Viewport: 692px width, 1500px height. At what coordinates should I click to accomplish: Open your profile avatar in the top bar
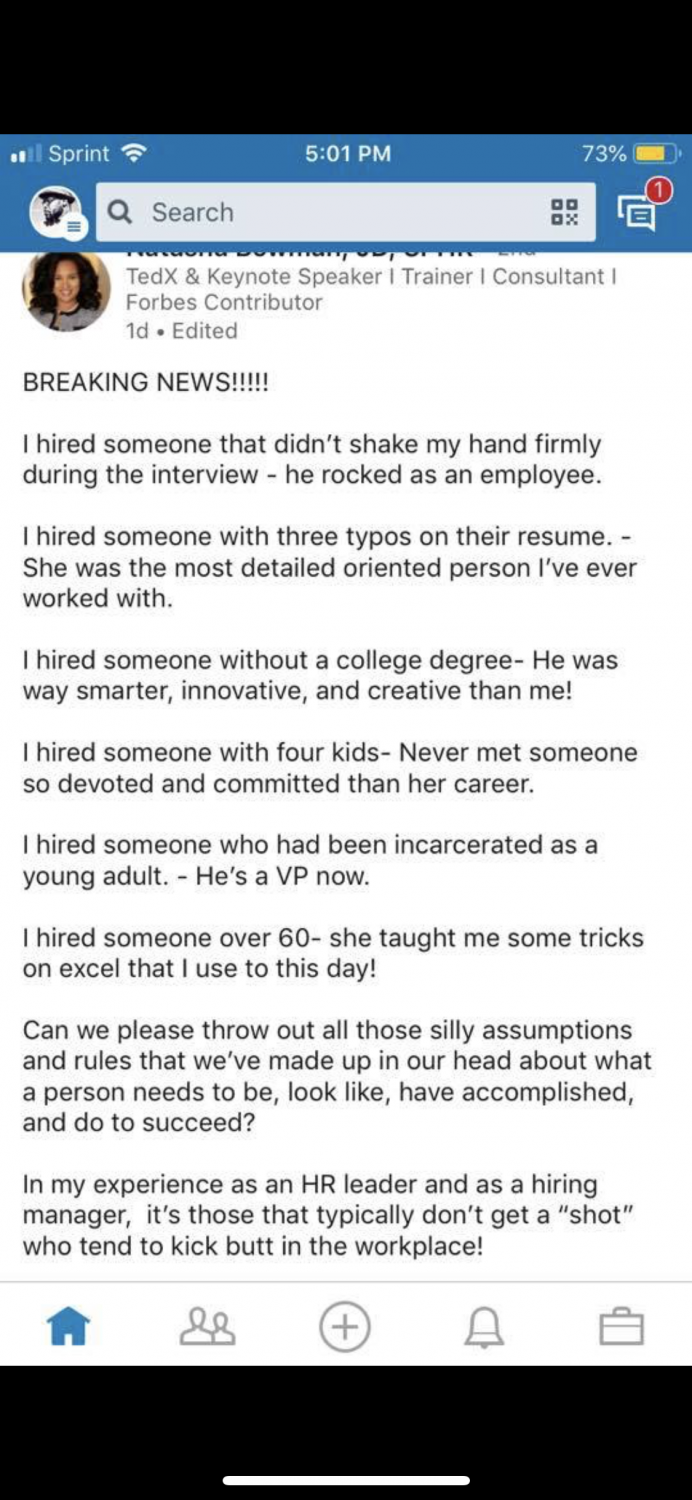[58, 212]
